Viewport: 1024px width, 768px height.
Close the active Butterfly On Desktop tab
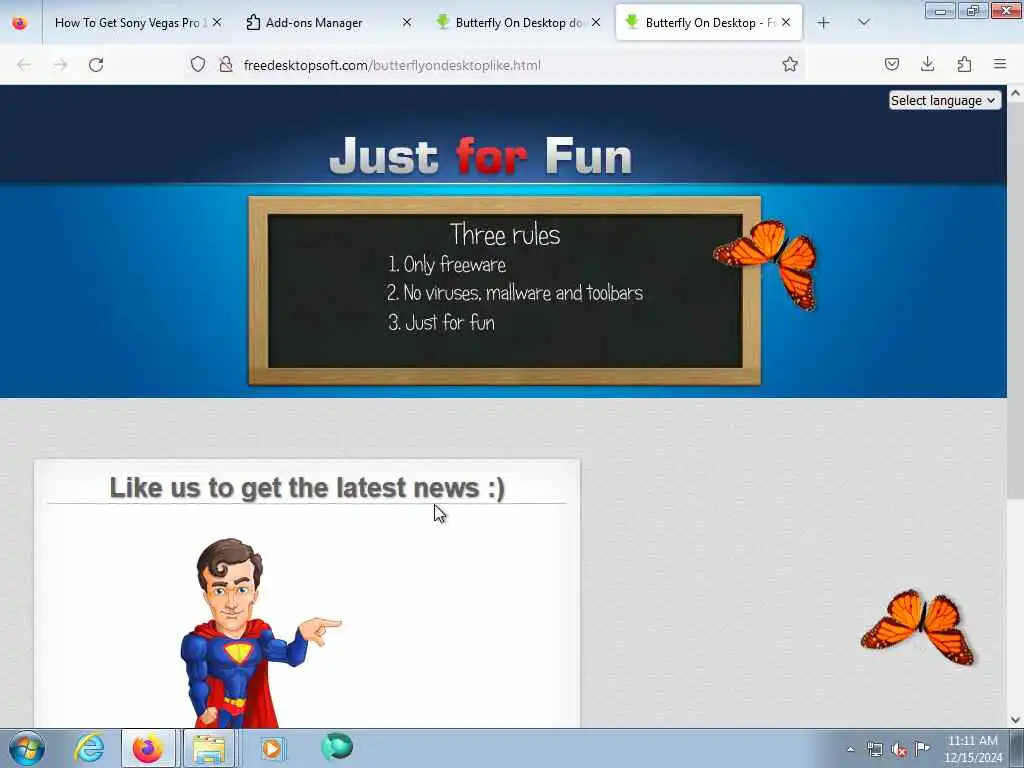[x=786, y=23]
